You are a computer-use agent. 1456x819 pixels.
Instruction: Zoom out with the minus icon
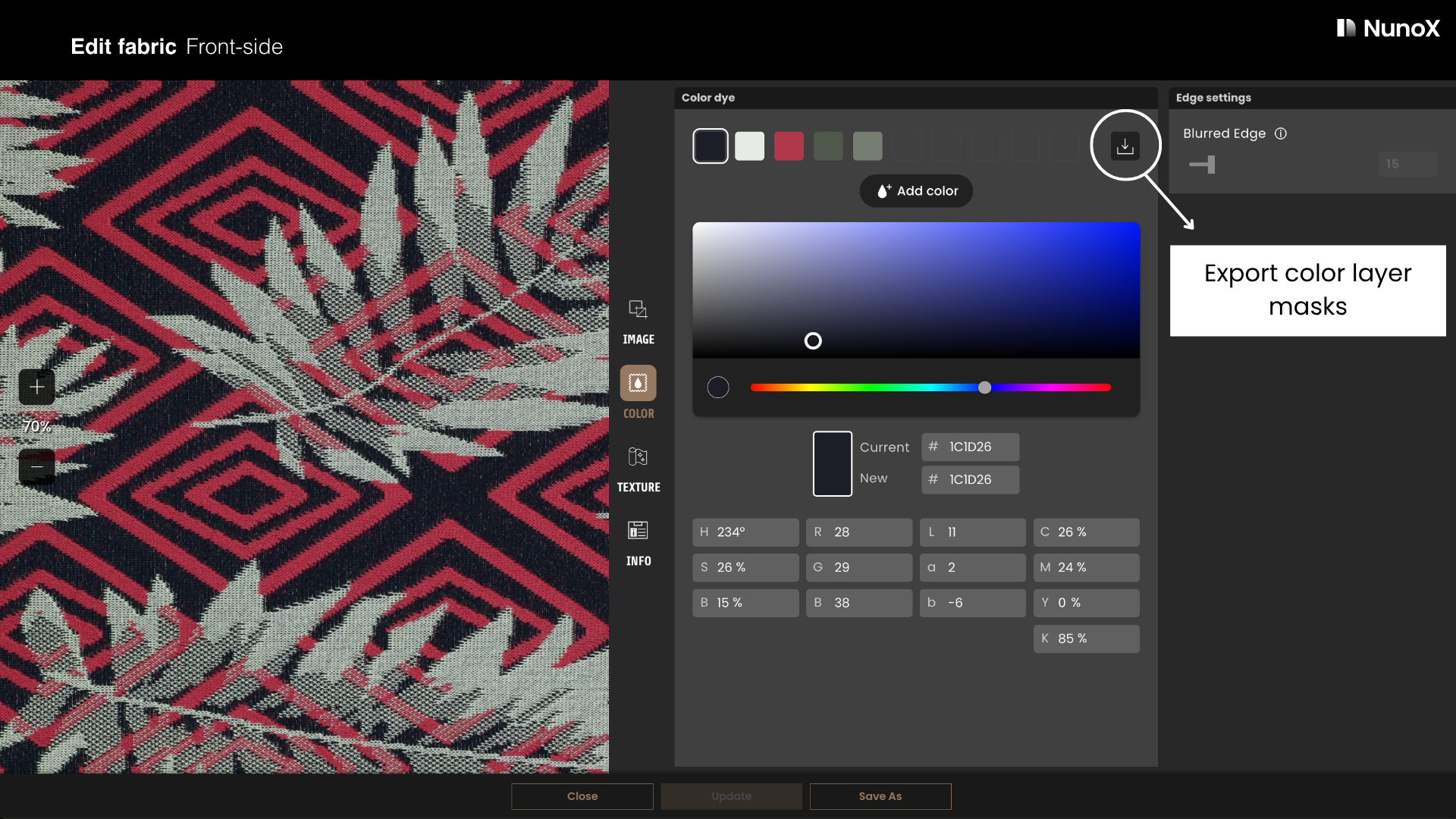[36, 466]
